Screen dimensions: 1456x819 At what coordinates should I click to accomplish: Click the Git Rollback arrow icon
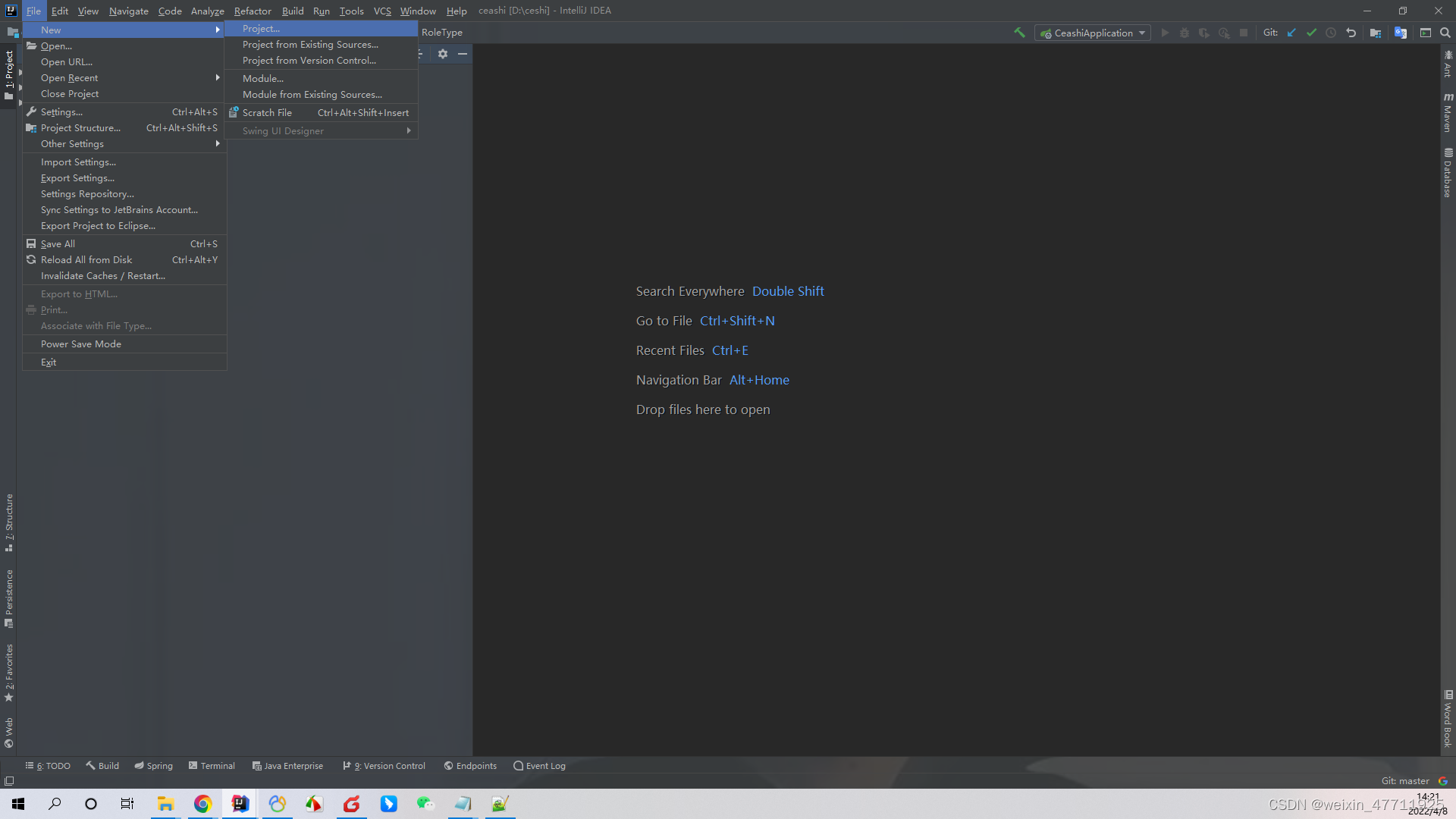pyautogui.click(x=1351, y=33)
